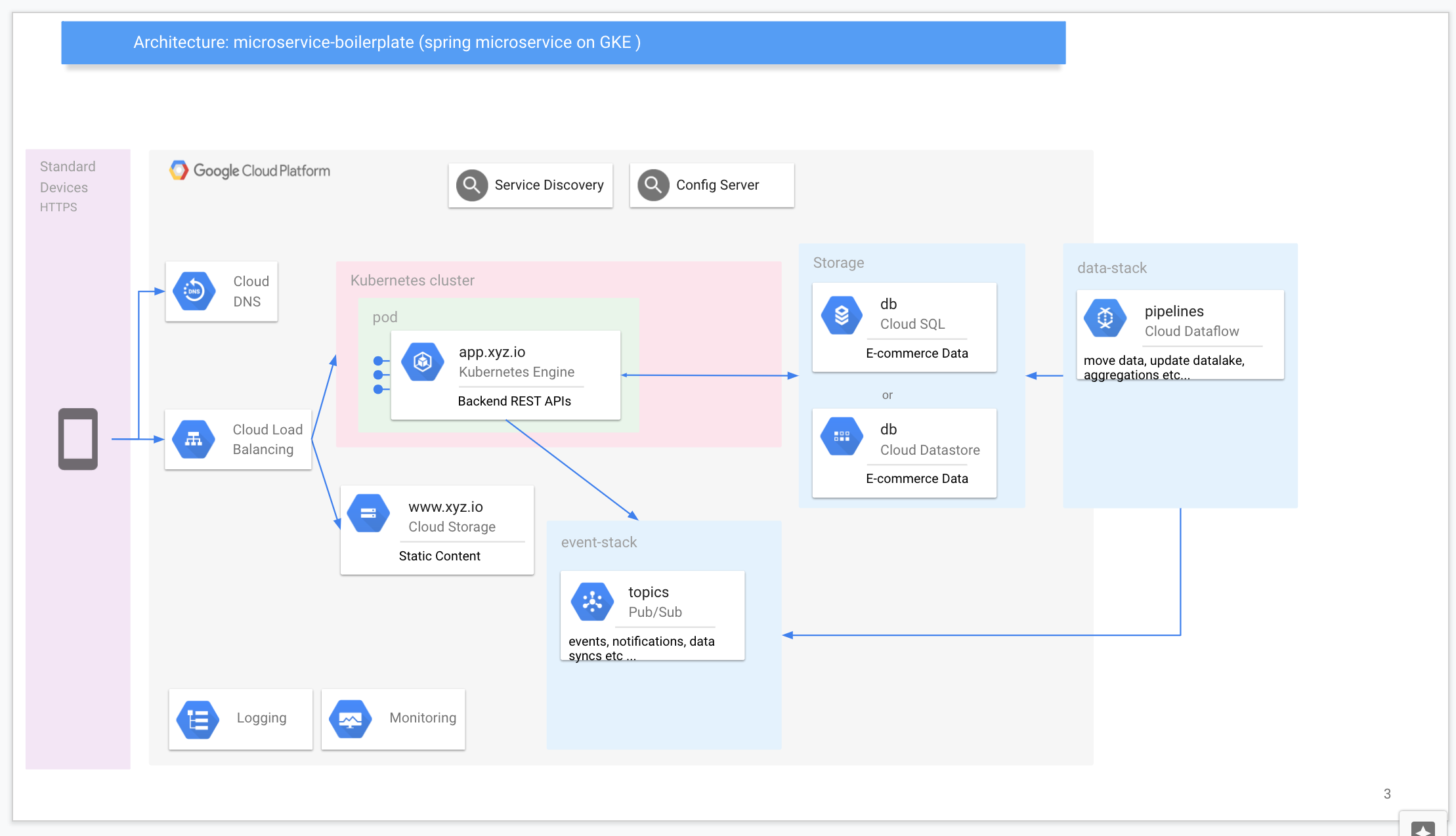Select the Cloud SQL database icon
1456x836 pixels.
coord(842,316)
